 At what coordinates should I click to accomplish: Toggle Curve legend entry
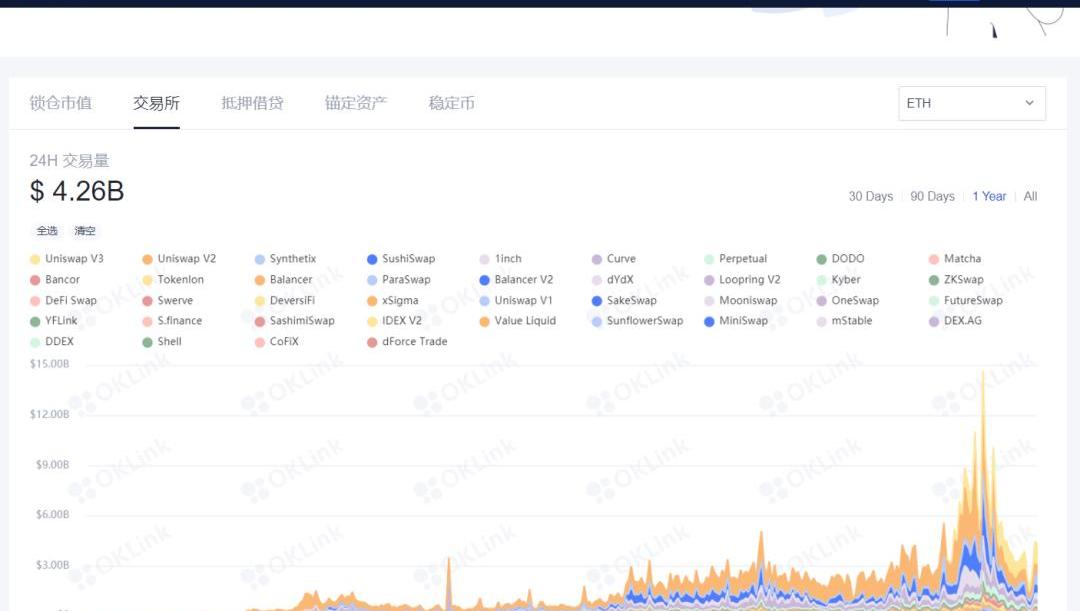[614, 259]
